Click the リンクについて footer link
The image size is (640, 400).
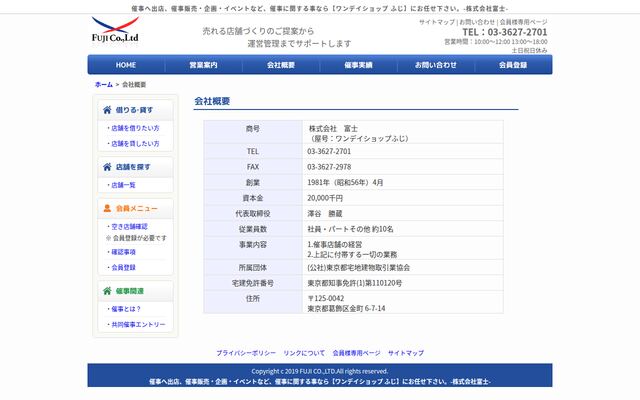pos(304,353)
